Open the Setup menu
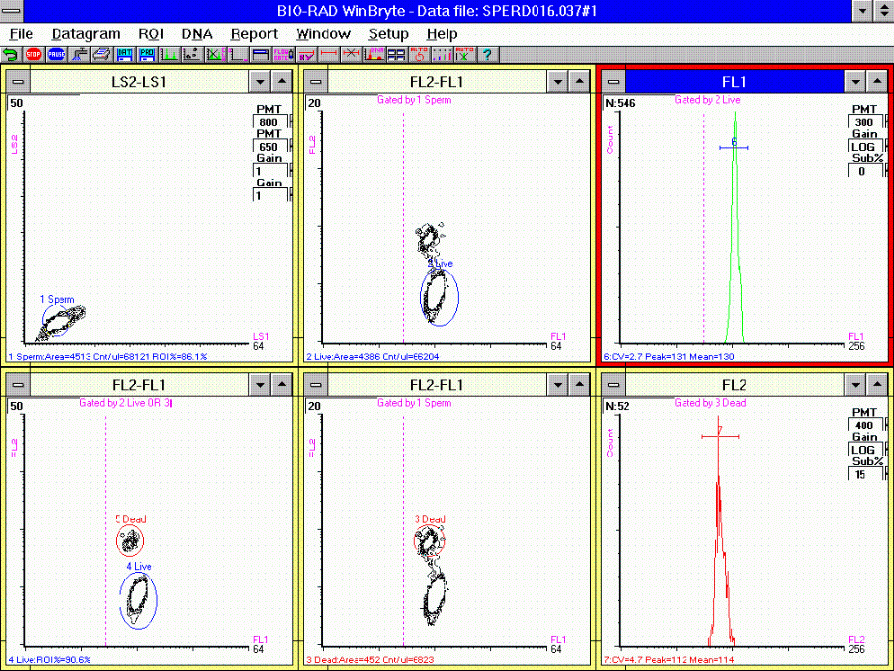 [x=388, y=34]
